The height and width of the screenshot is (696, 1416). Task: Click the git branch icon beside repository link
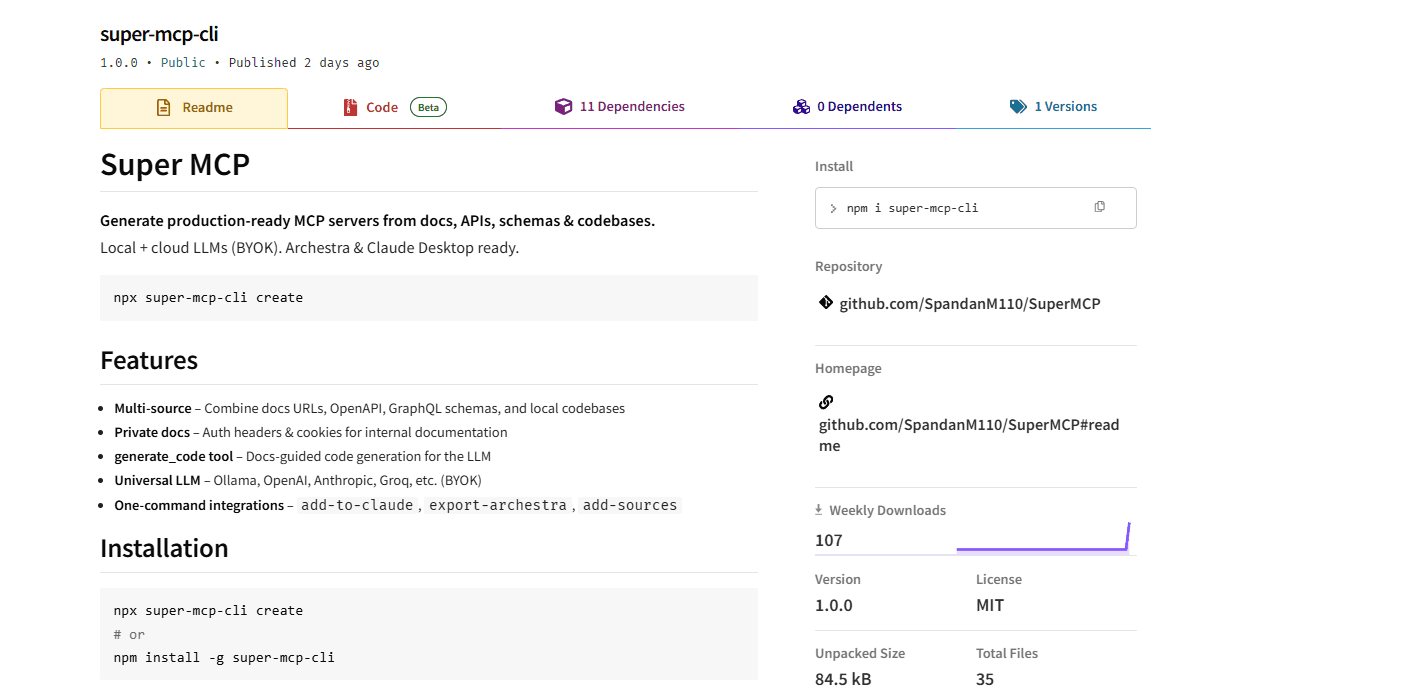(x=824, y=303)
